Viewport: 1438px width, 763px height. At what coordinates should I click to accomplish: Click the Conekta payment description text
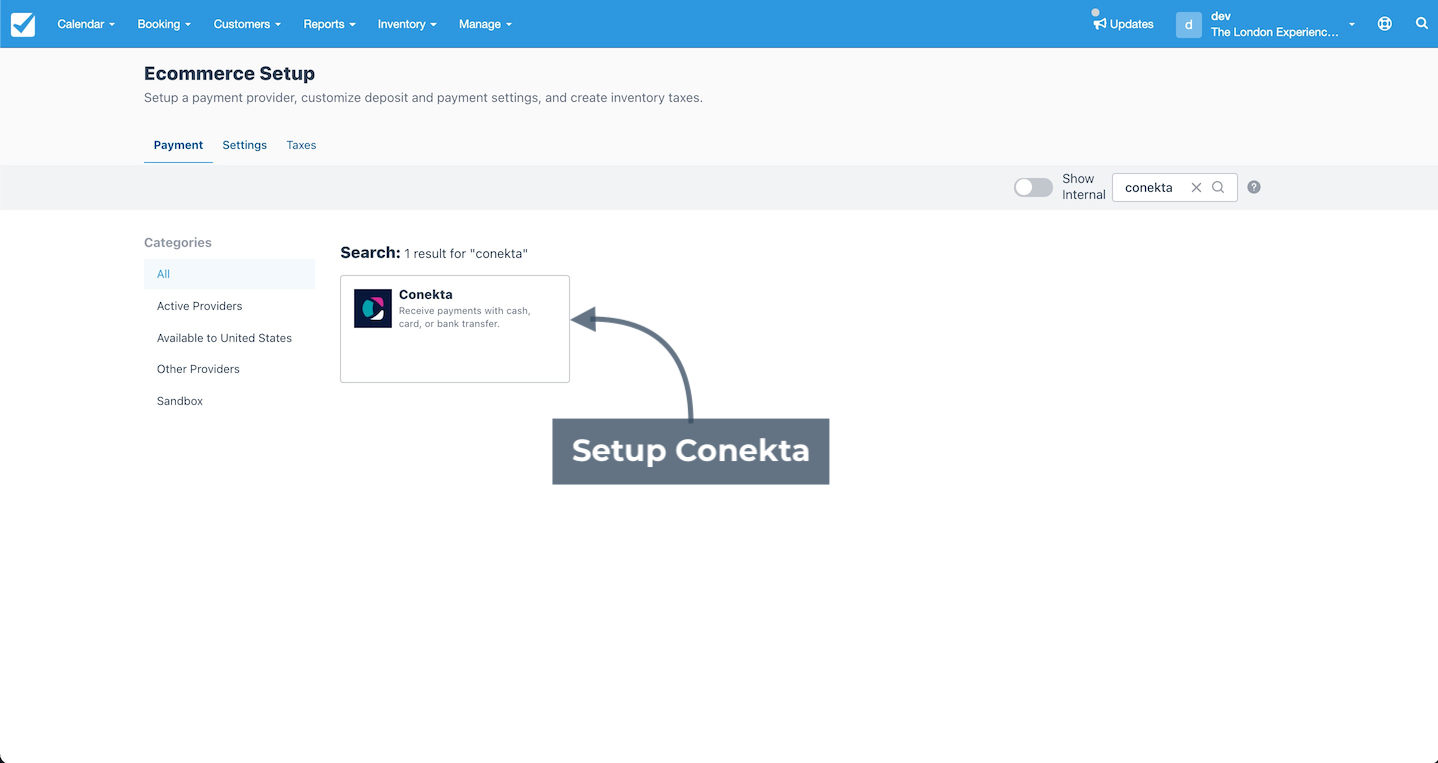click(465, 317)
